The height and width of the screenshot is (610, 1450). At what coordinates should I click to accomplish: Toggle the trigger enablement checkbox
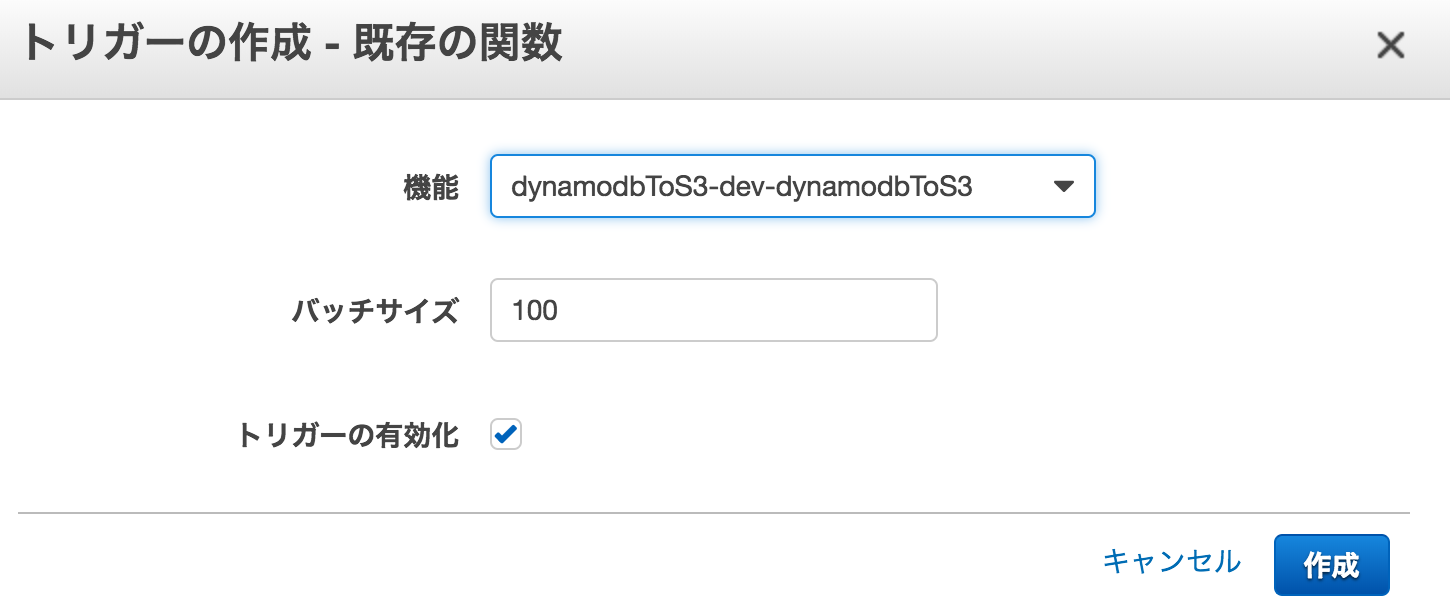click(505, 433)
